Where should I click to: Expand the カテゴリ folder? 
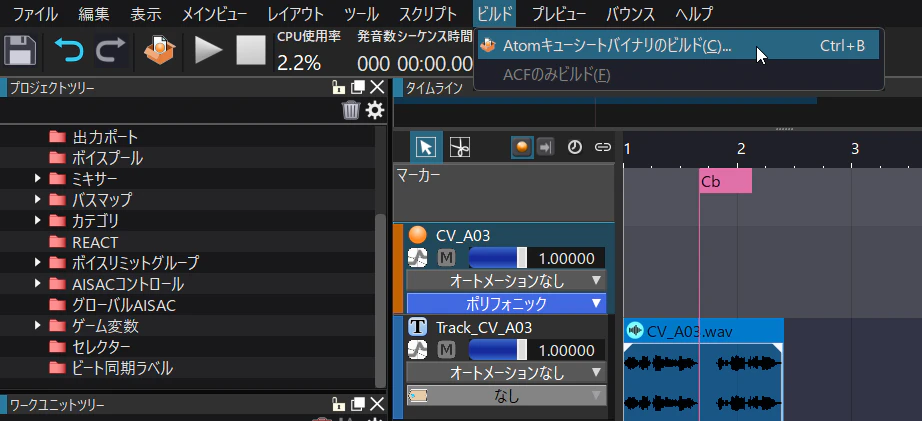[x=38, y=220]
